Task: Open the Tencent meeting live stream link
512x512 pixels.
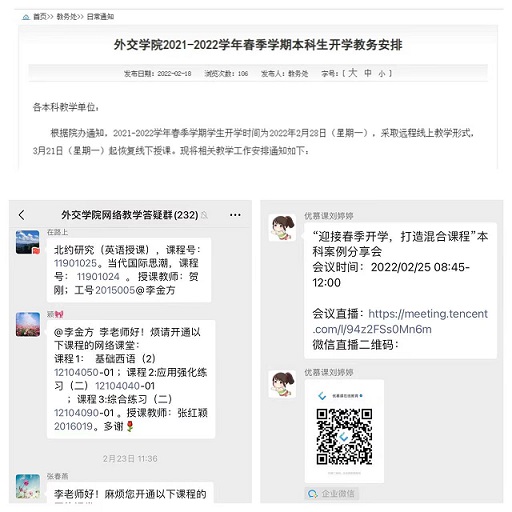Action: [400, 321]
